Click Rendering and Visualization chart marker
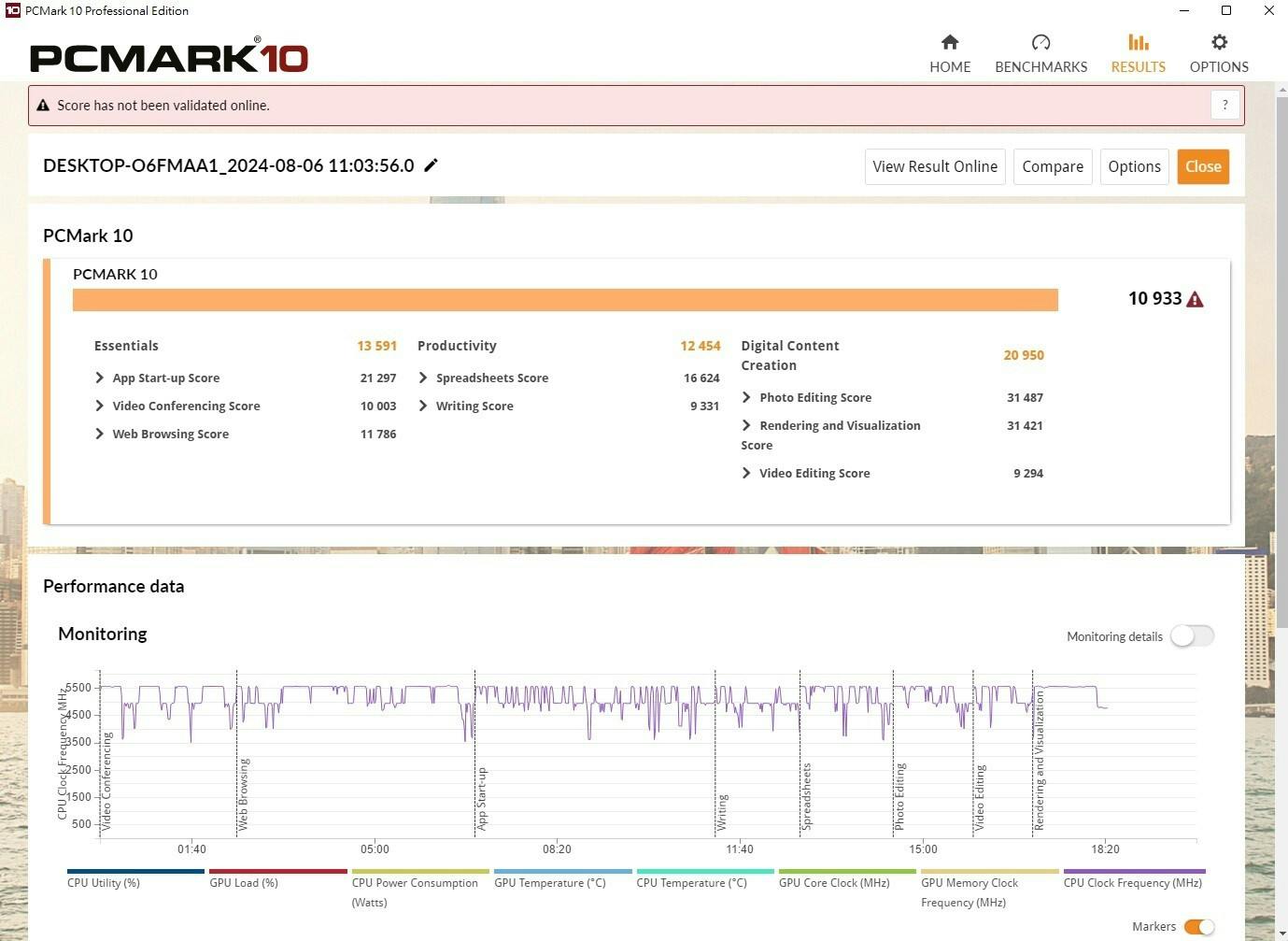The width and height of the screenshot is (1288, 941). (x=1040, y=761)
